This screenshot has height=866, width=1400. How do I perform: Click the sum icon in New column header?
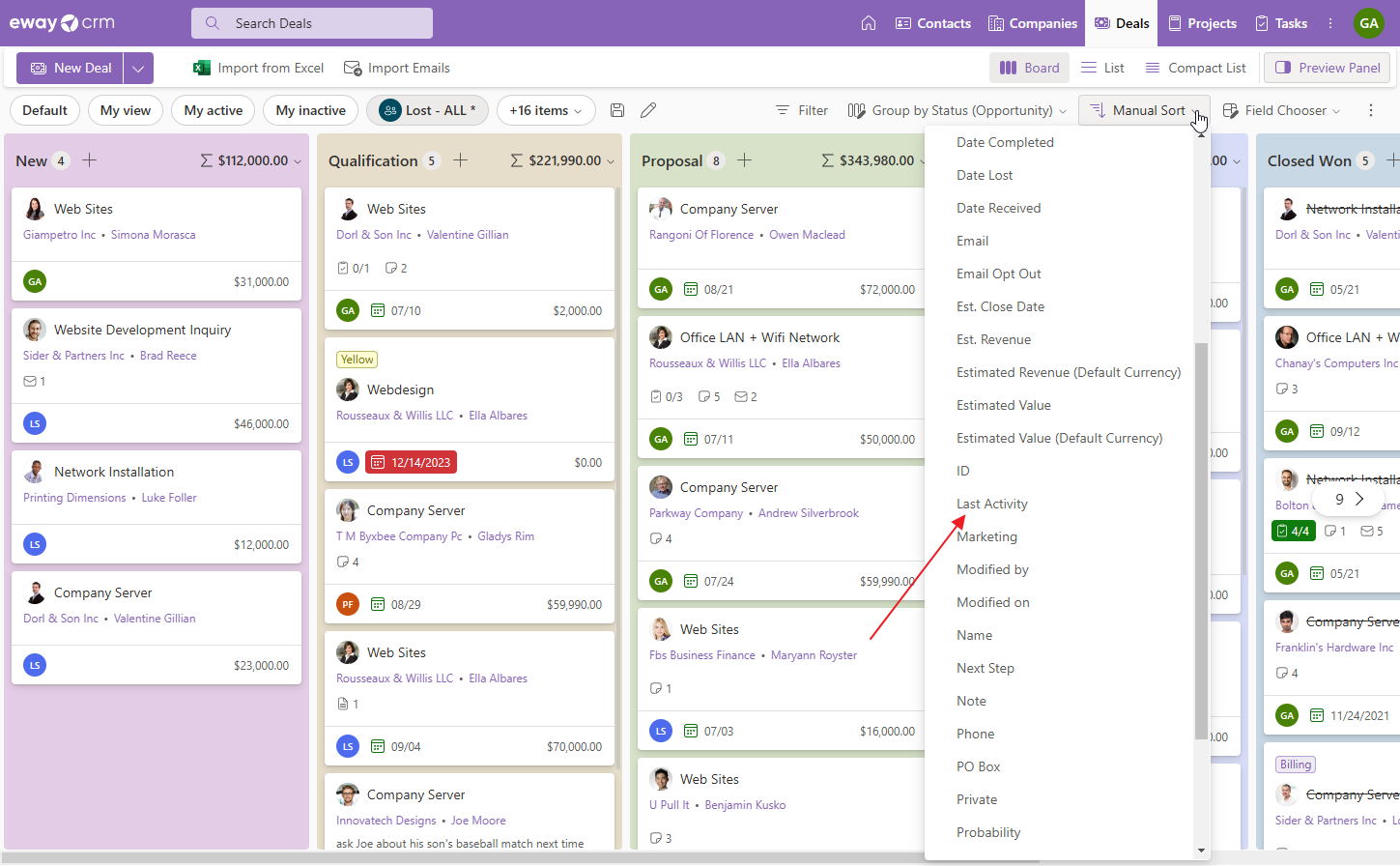coord(206,160)
